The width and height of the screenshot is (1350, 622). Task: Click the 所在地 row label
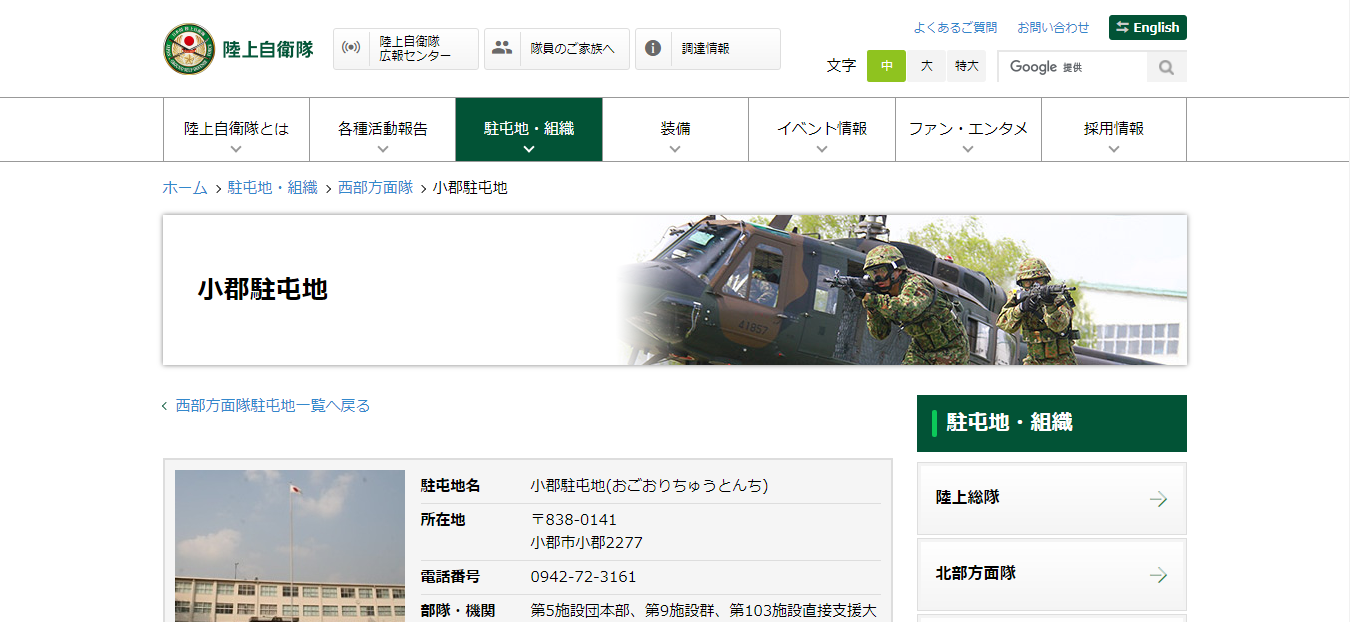pos(443,520)
